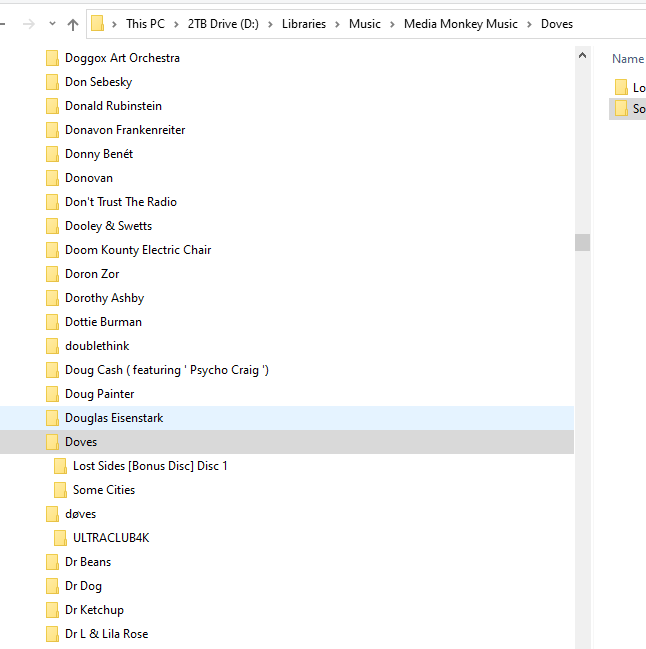The image size is (646, 649).
Task: Select the Dr Beans folder
Action: click(88, 562)
